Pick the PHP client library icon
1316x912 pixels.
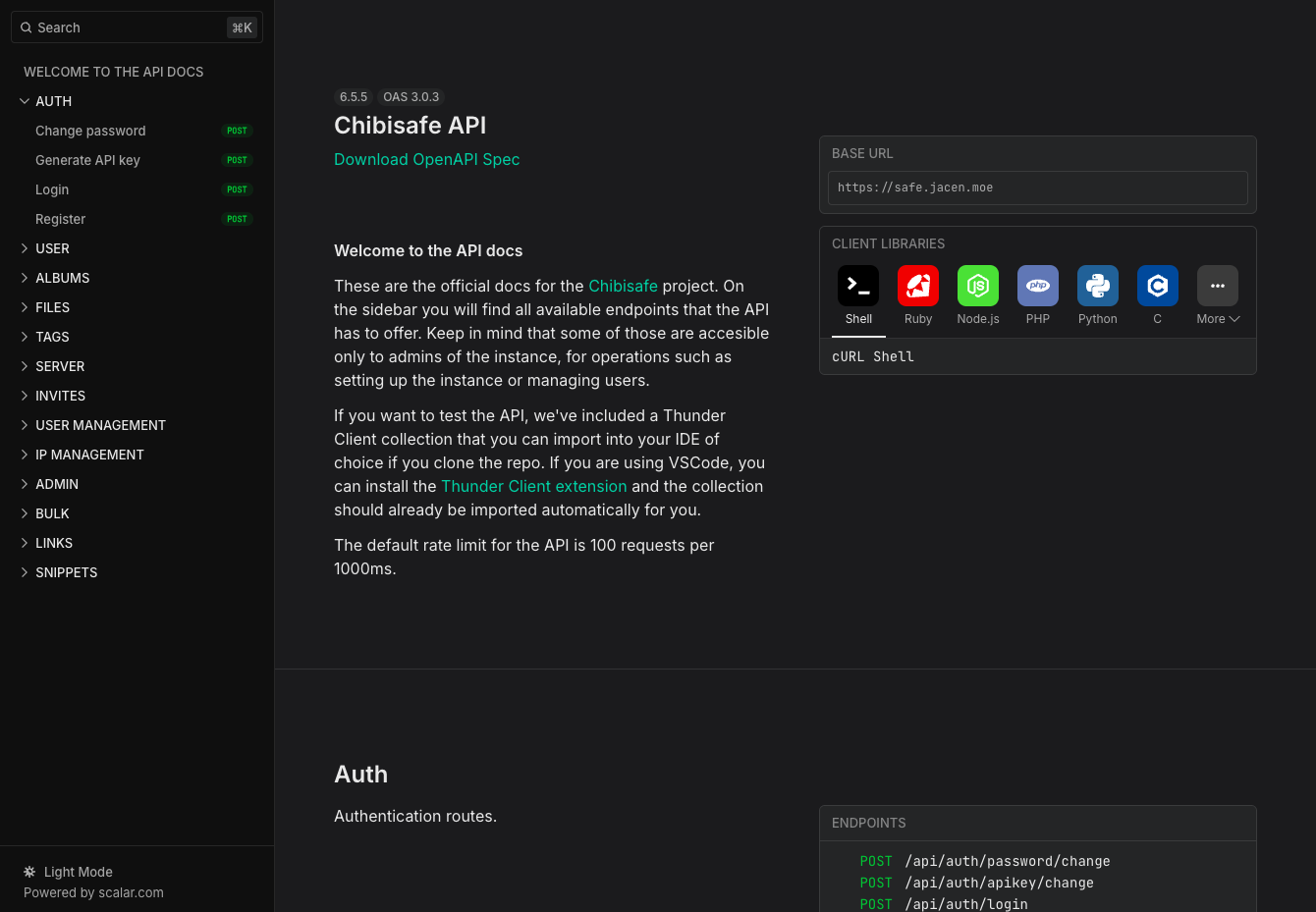1038,286
